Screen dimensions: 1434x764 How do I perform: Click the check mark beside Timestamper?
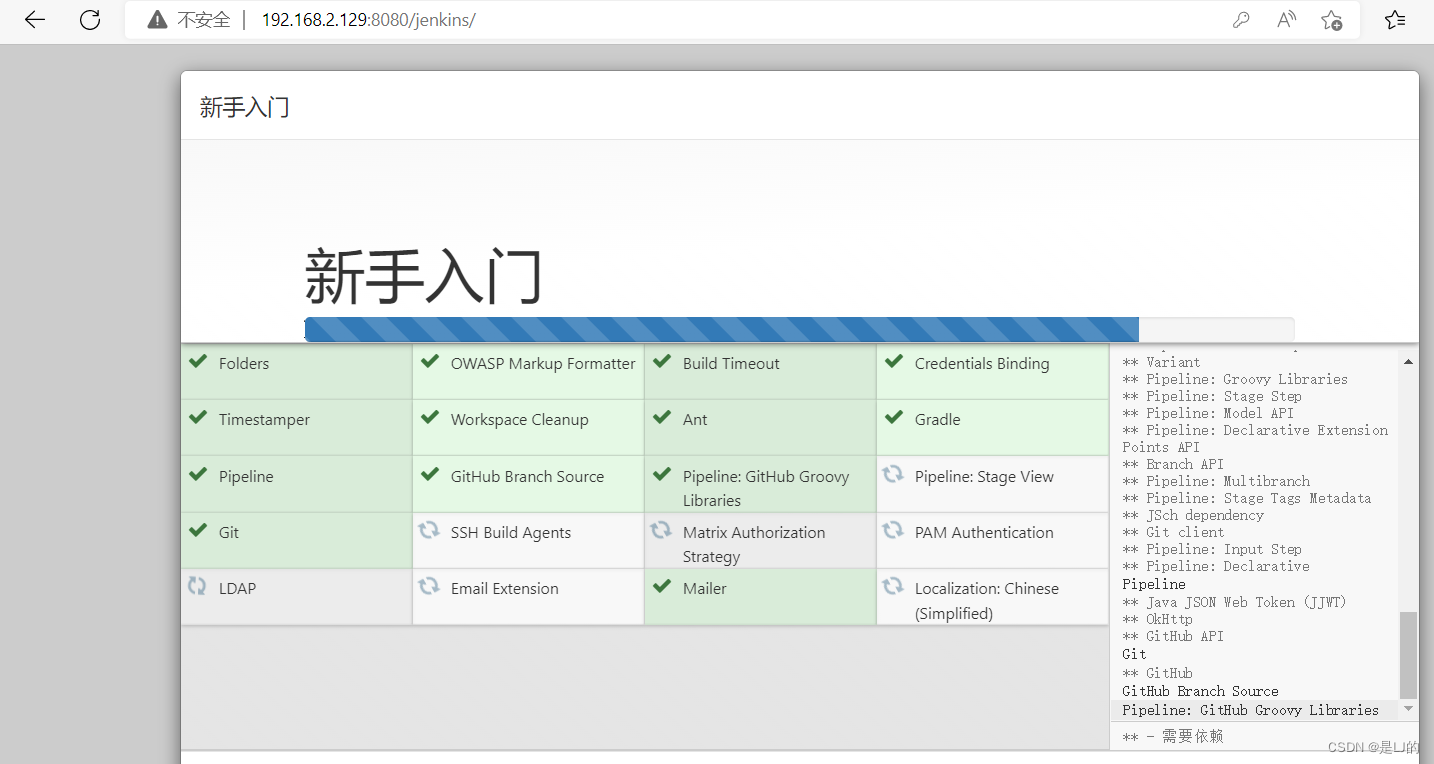[198, 417]
